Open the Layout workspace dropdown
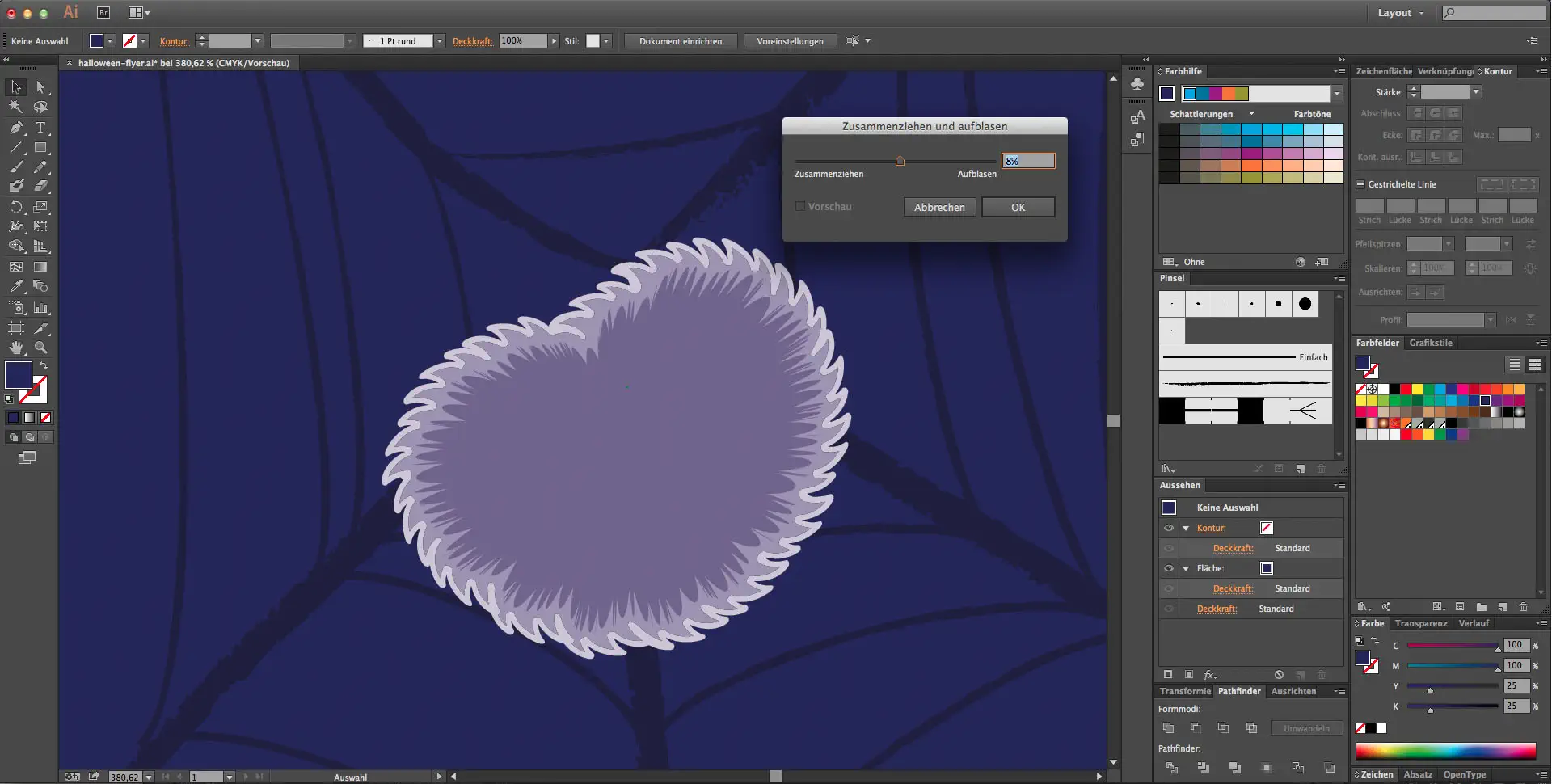This screenshot has height=784, width=1552. pos(1401,13)
